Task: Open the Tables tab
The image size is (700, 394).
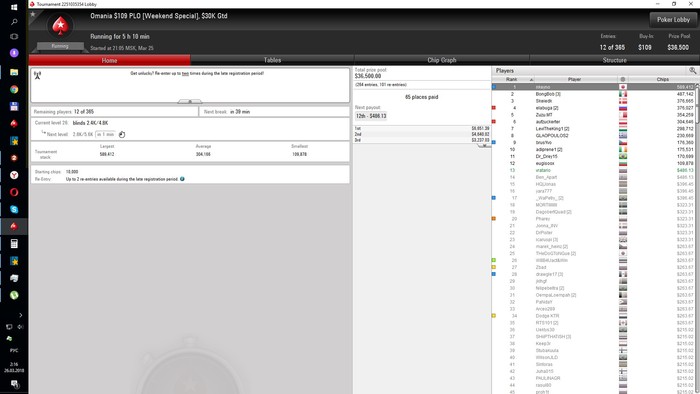Action: click(272, 60)
